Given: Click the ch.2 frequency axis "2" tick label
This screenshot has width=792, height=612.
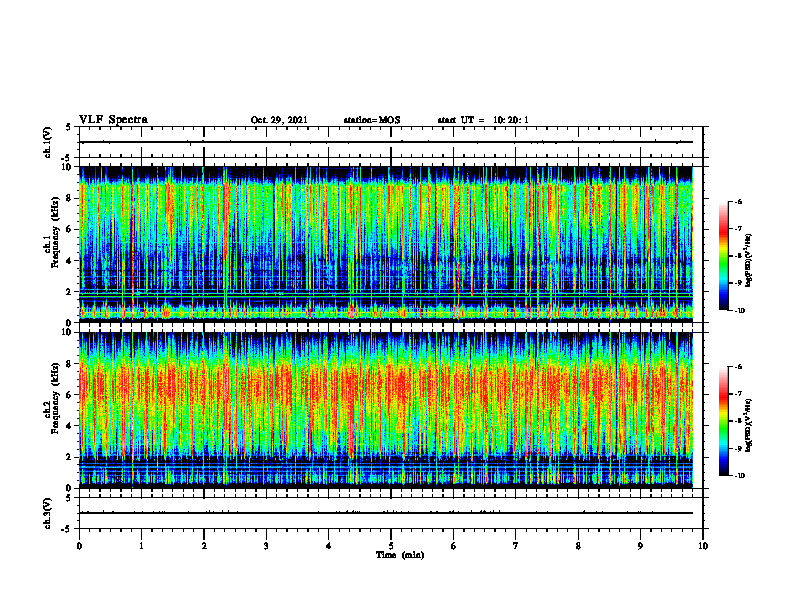Looking at the screenshot, I should pos(69,457).
